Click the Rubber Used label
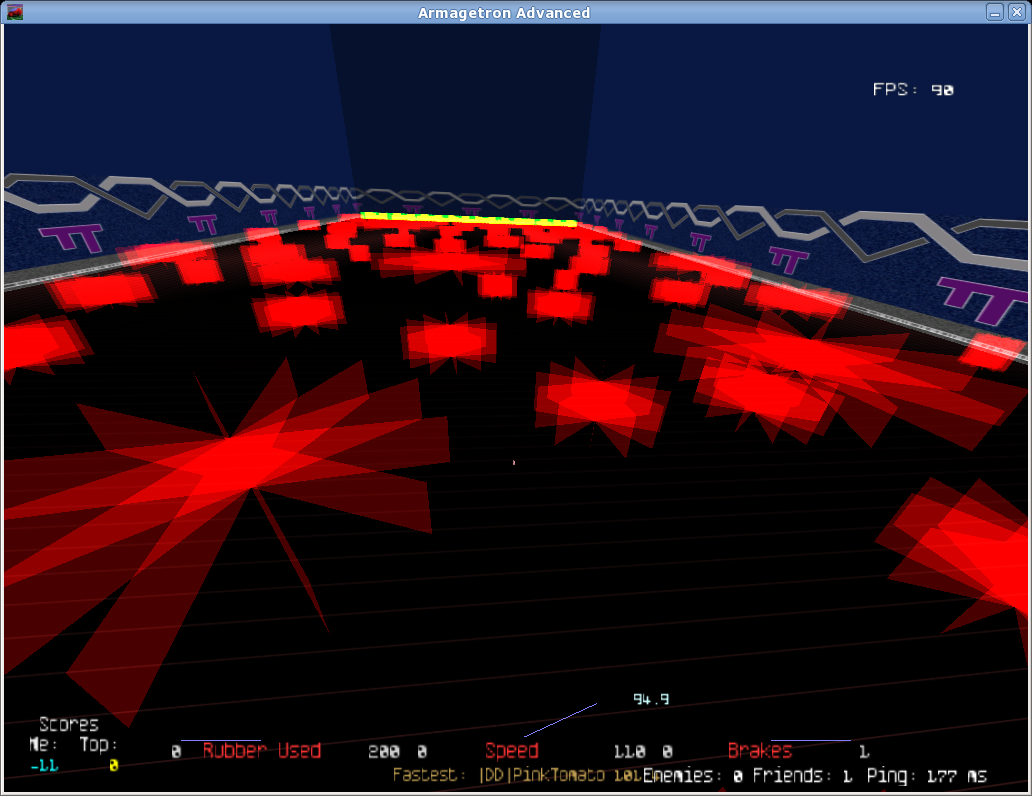1032x796 pixels. (x=261, y=751)
